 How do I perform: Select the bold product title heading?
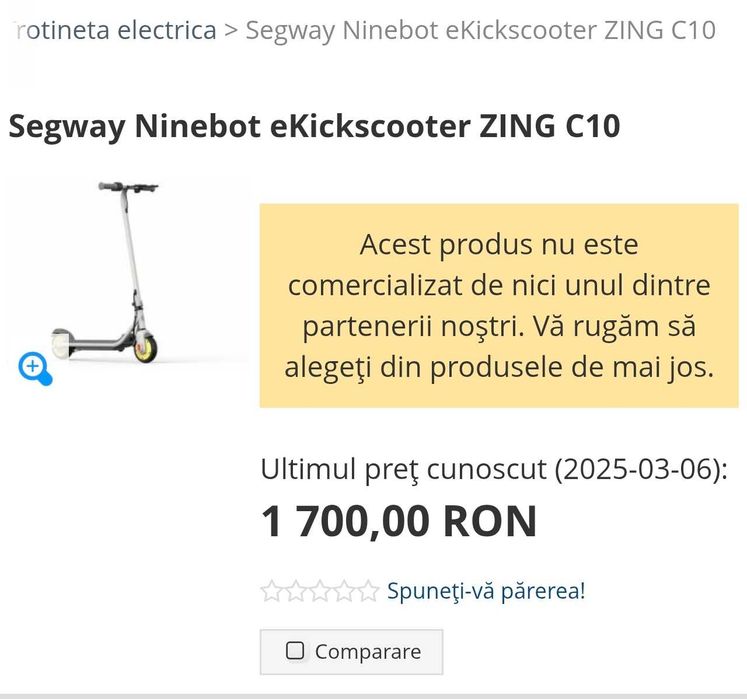(x=314, y=126)
